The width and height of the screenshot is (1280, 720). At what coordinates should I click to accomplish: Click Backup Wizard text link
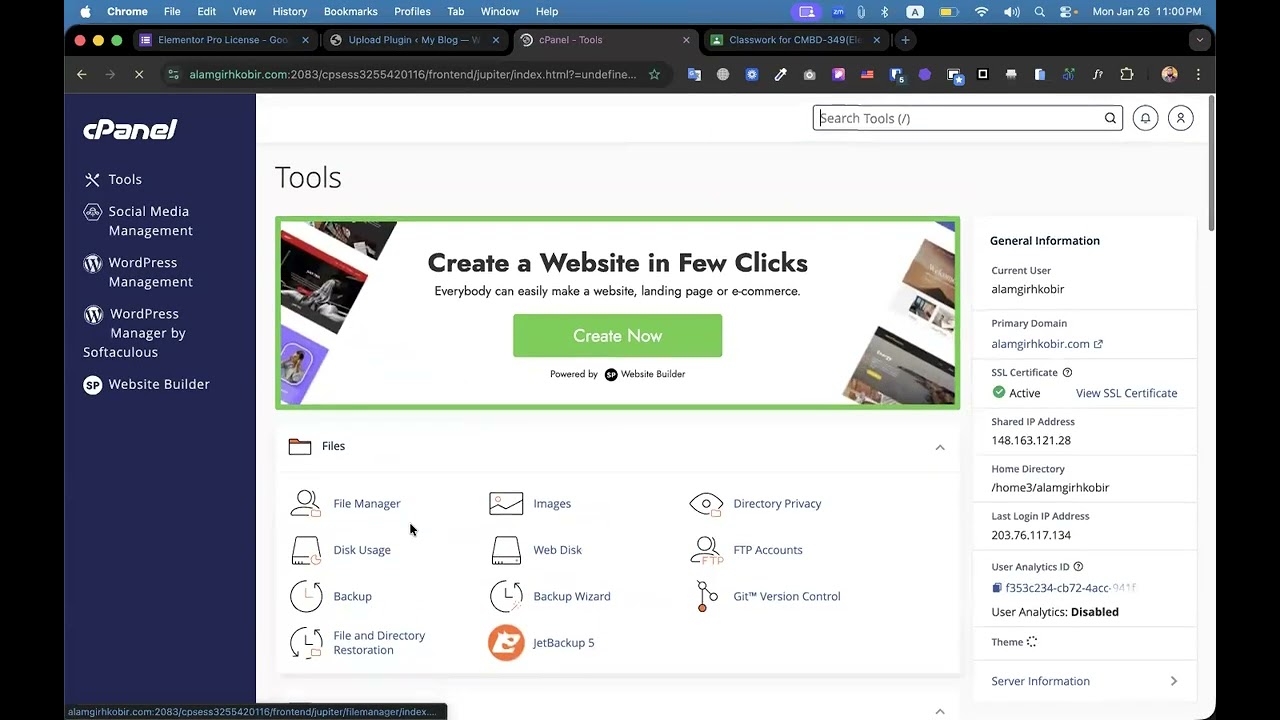coord(572,596)
